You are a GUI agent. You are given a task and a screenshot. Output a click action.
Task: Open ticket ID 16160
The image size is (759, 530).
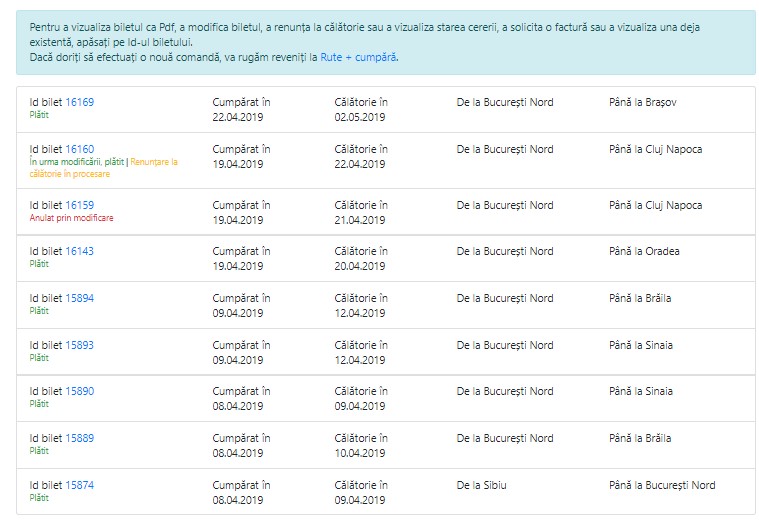pyautogui.click(x=79, y=149)
